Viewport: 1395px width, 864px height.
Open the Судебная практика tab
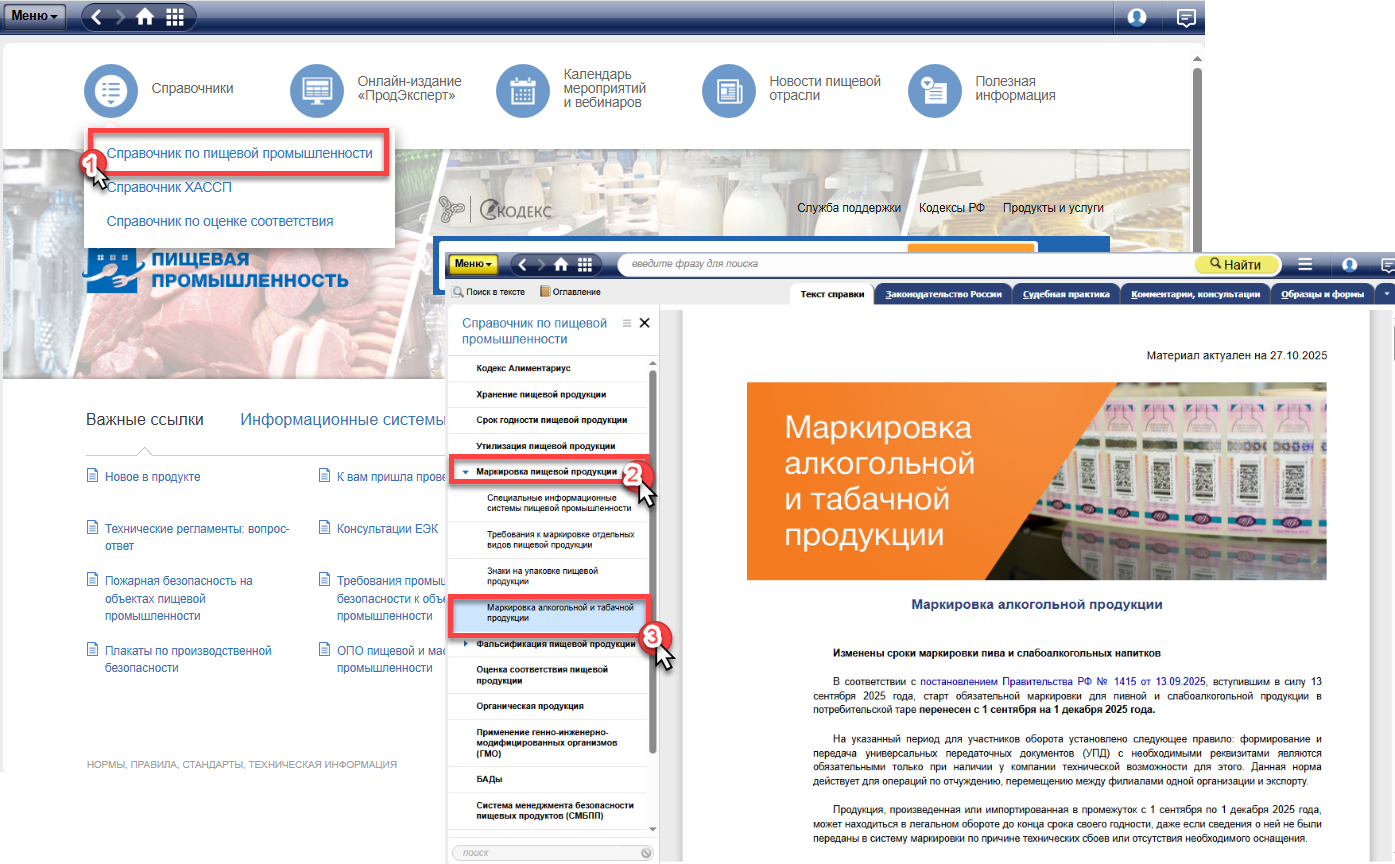1066,294
